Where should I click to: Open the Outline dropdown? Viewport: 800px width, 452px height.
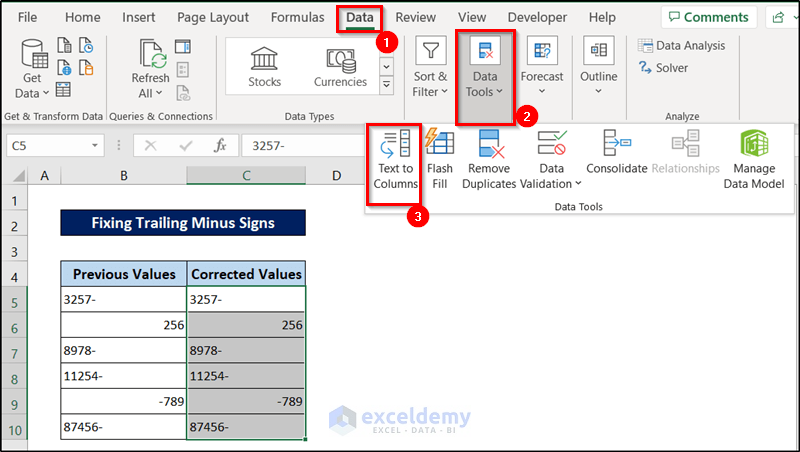pos(598,66)
